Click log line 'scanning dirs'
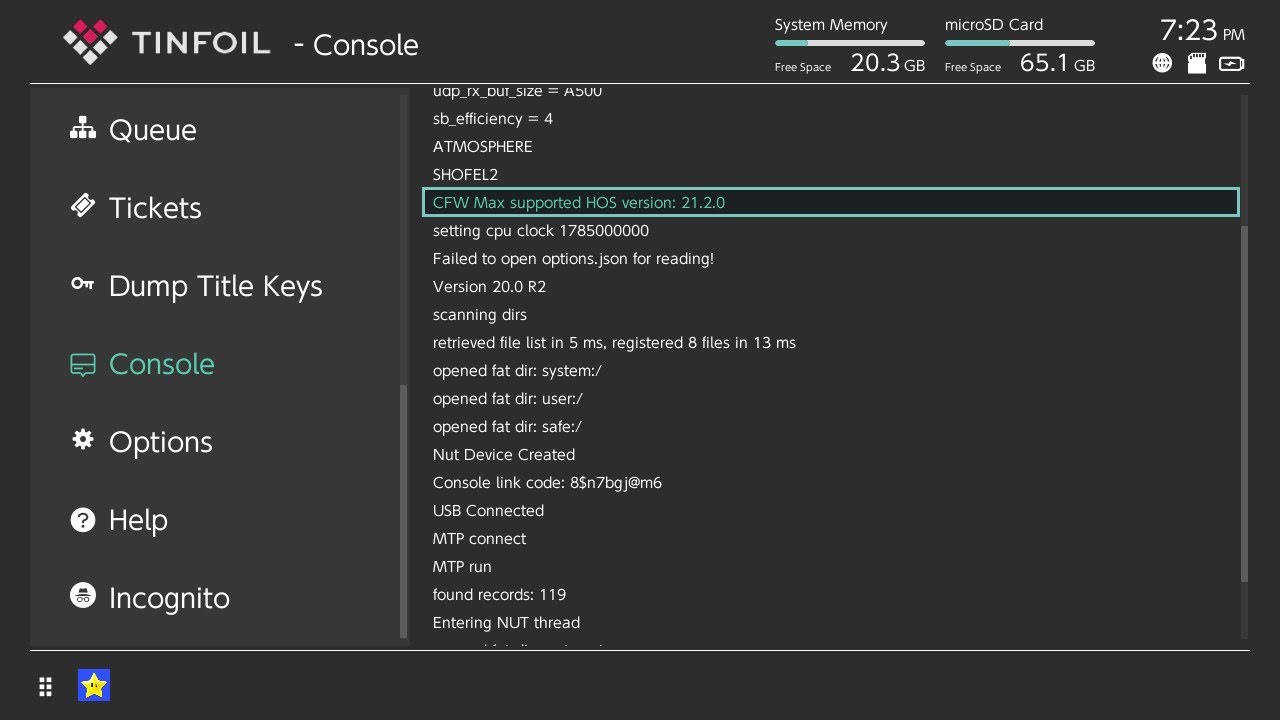 click(x=480, y=314)
